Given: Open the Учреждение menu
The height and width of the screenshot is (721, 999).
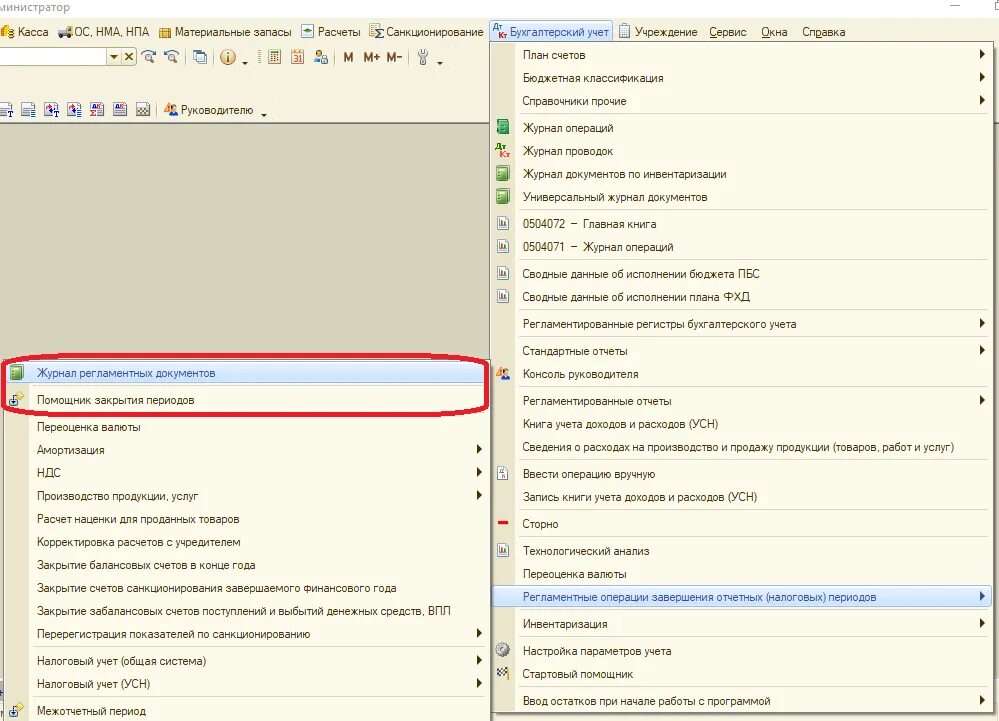Looking at the screenshot, I should tap(658, 32).
